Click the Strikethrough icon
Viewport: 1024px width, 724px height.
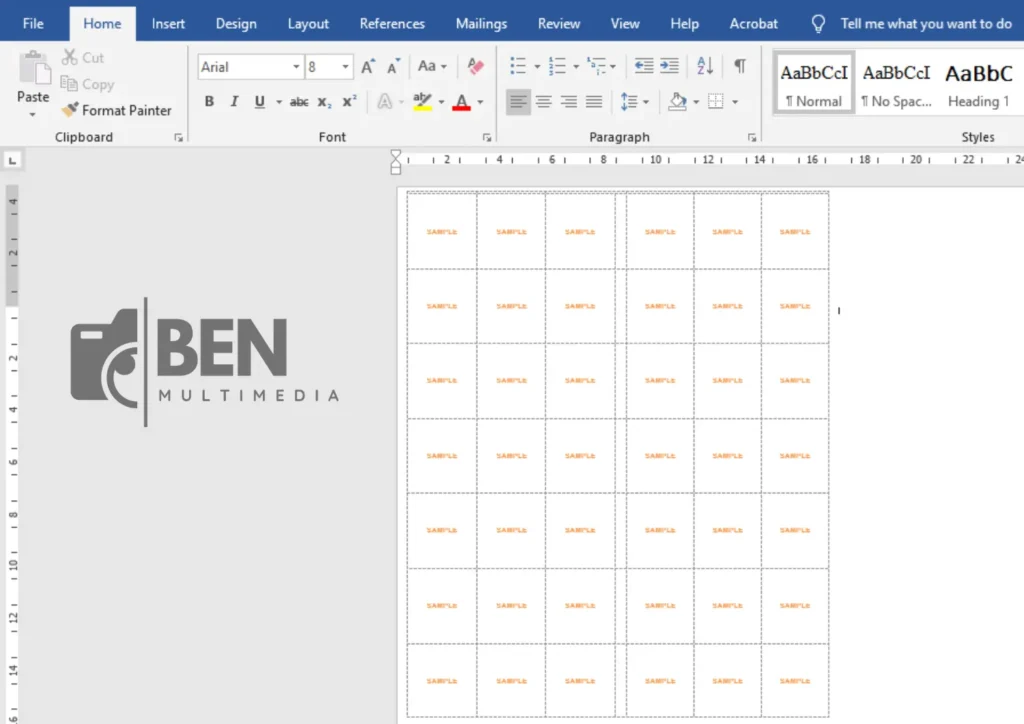click(x=299, y=101)
